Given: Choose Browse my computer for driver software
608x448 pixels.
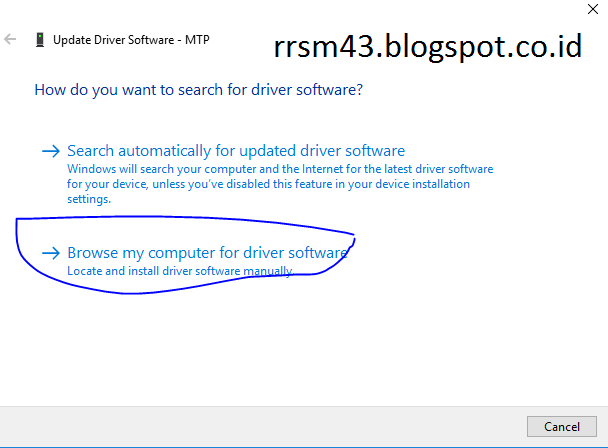Looking at the screenshot, I should pyautogui.click(x=207, y=253).
